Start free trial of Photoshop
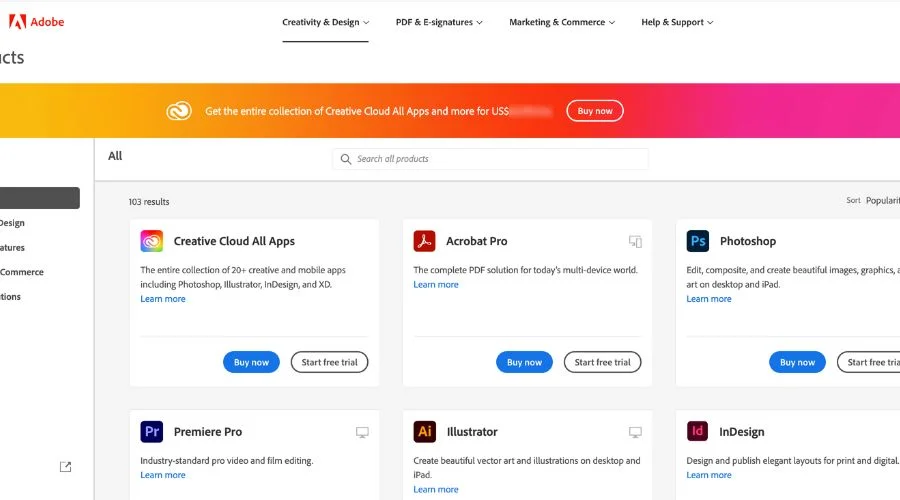900x500 pixels. tap(868, 362)
